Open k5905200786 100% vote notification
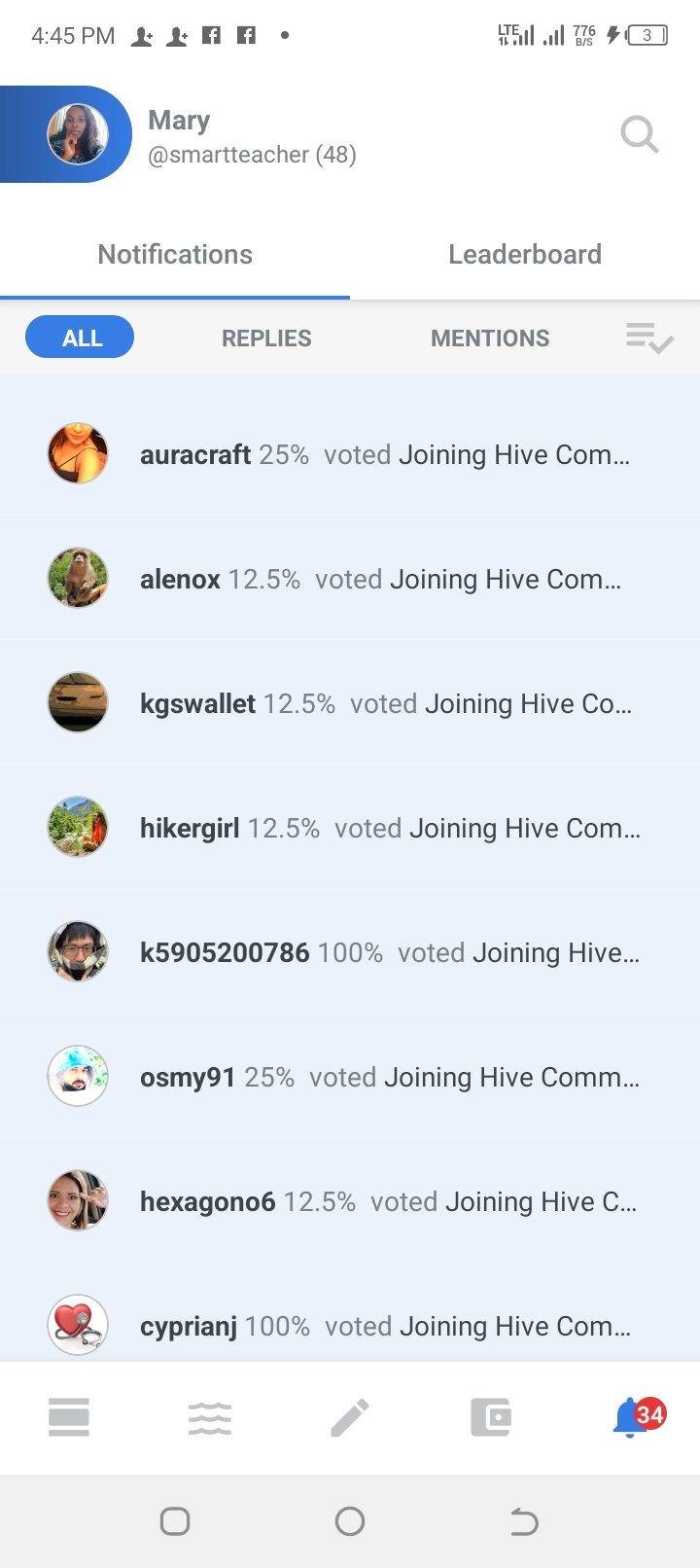 [350, 951]
